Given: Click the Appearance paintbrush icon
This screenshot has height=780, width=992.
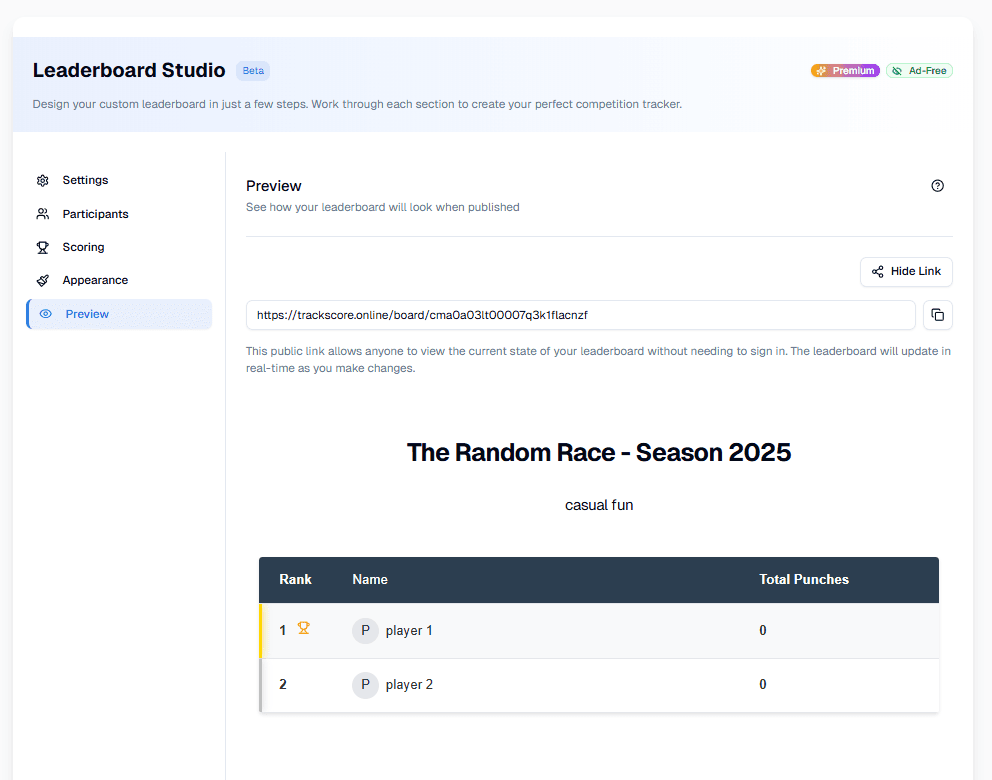Looking at the screenshot, I should click(42, 280).
